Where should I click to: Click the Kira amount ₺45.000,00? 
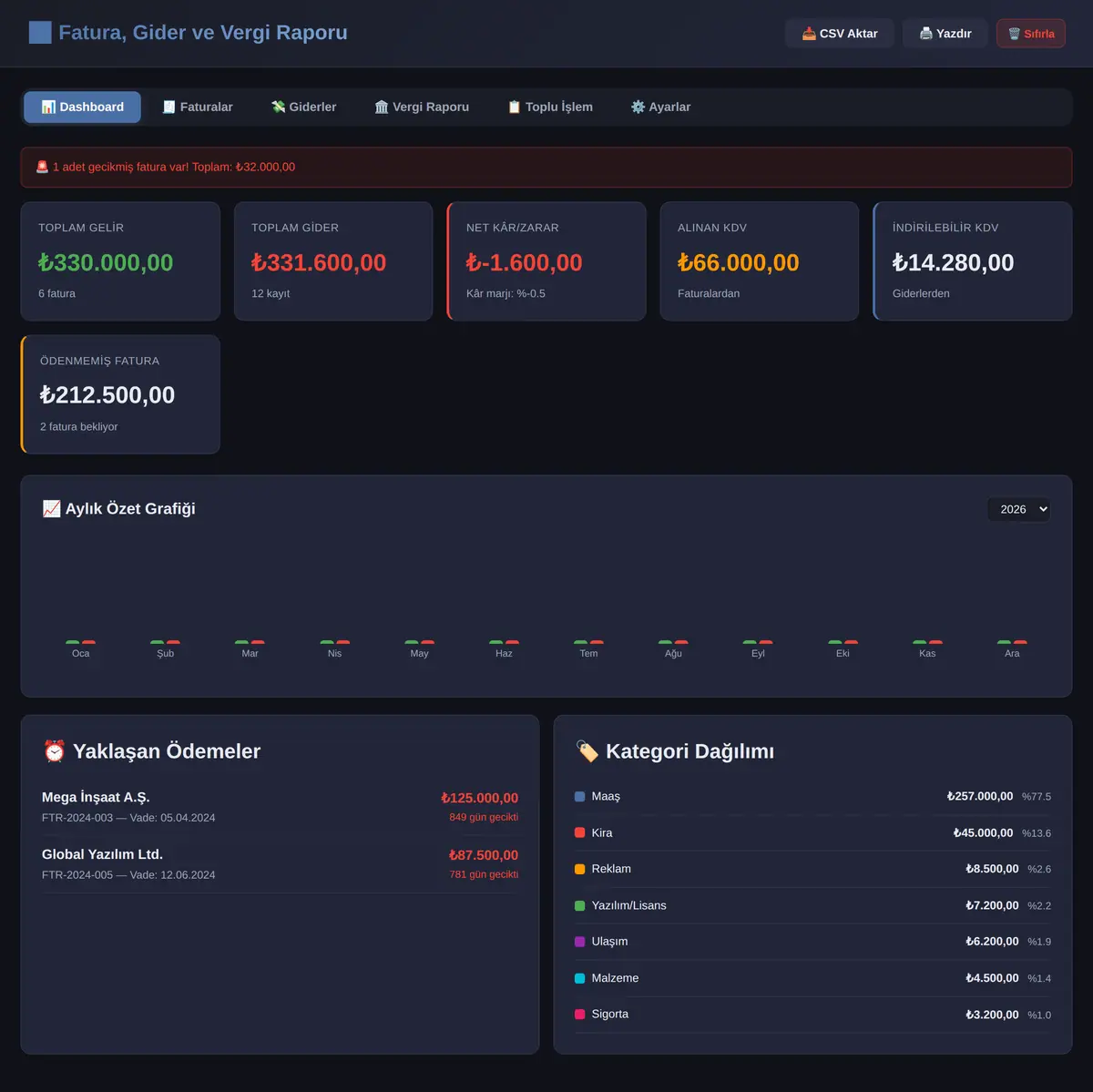click(984, 832)
